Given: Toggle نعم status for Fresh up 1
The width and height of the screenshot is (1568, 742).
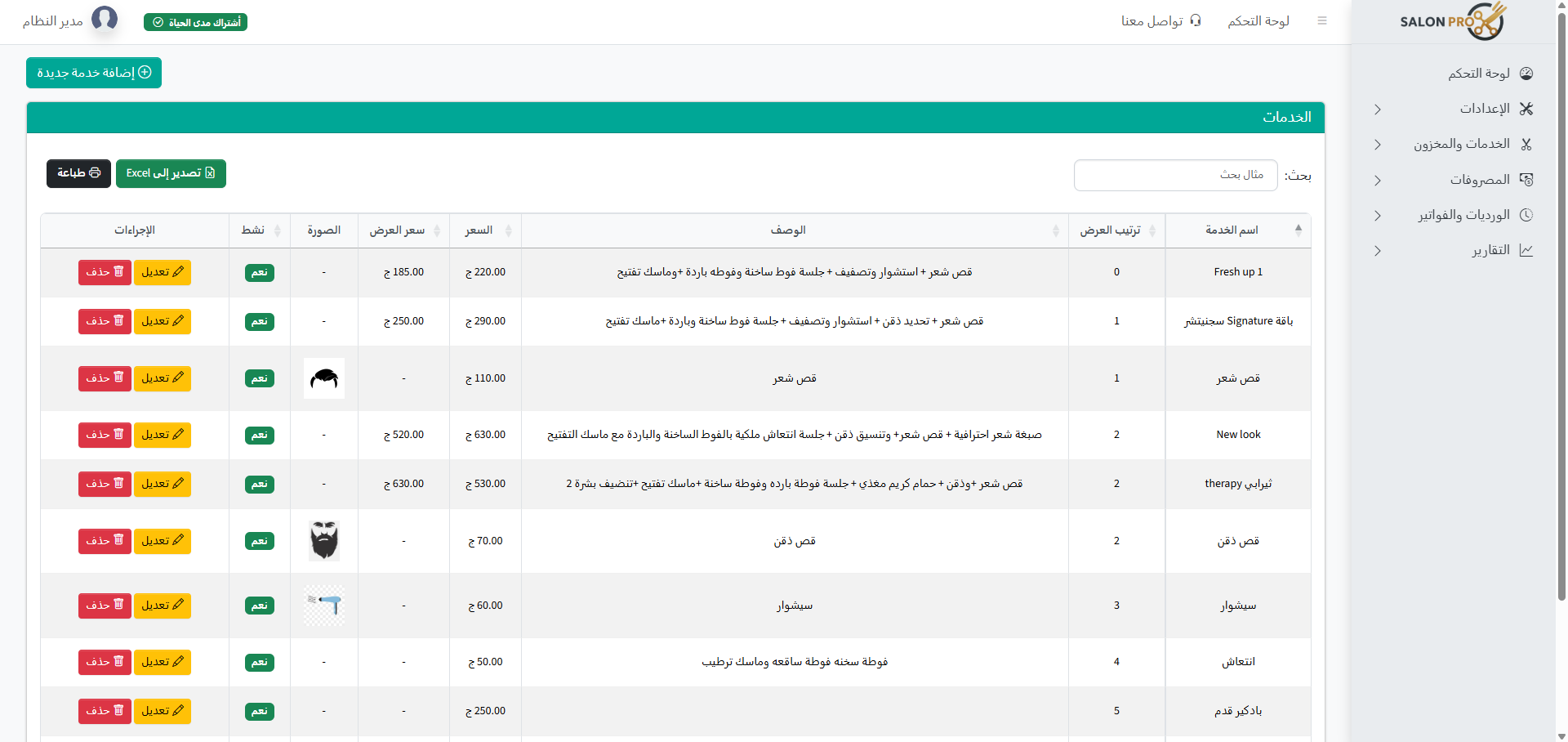Looking at the screenshot, I should click(259, 272).
